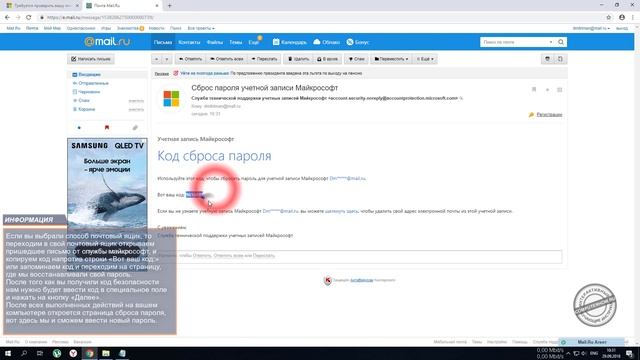Toggle the unread dot in message header
640x360 pixels.
[x=547, y=90]
